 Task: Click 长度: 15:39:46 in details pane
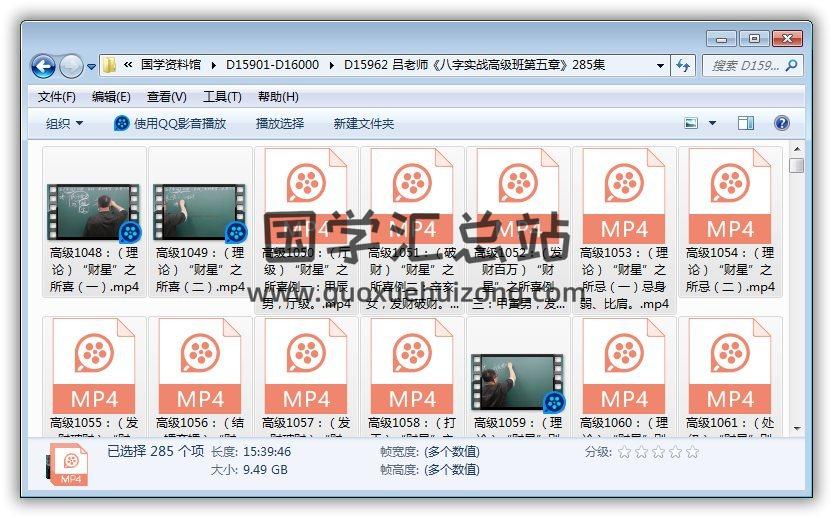[x=251, y=452]
